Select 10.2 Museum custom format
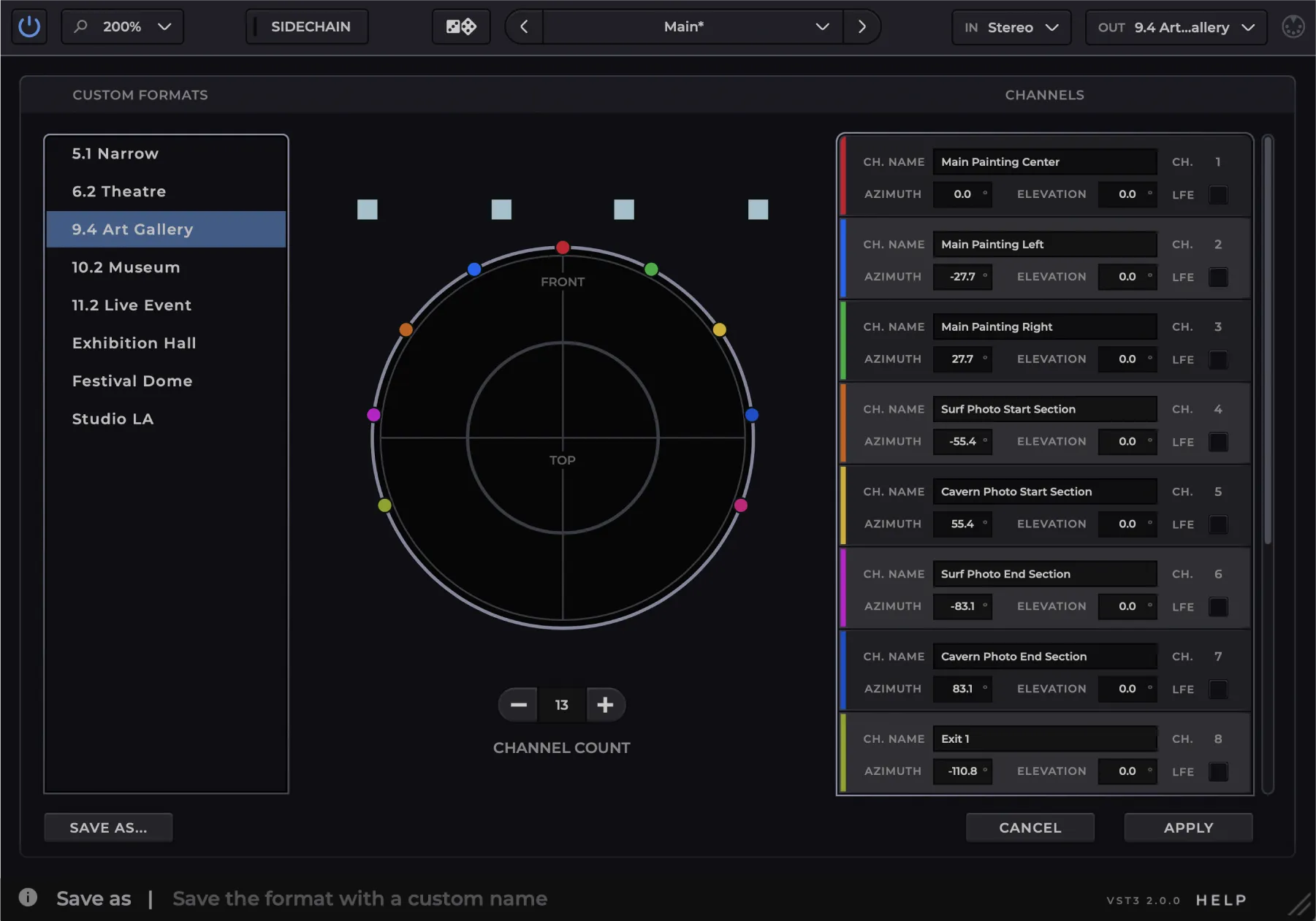This screenshot has width=1316, height=921. point(166,267)
